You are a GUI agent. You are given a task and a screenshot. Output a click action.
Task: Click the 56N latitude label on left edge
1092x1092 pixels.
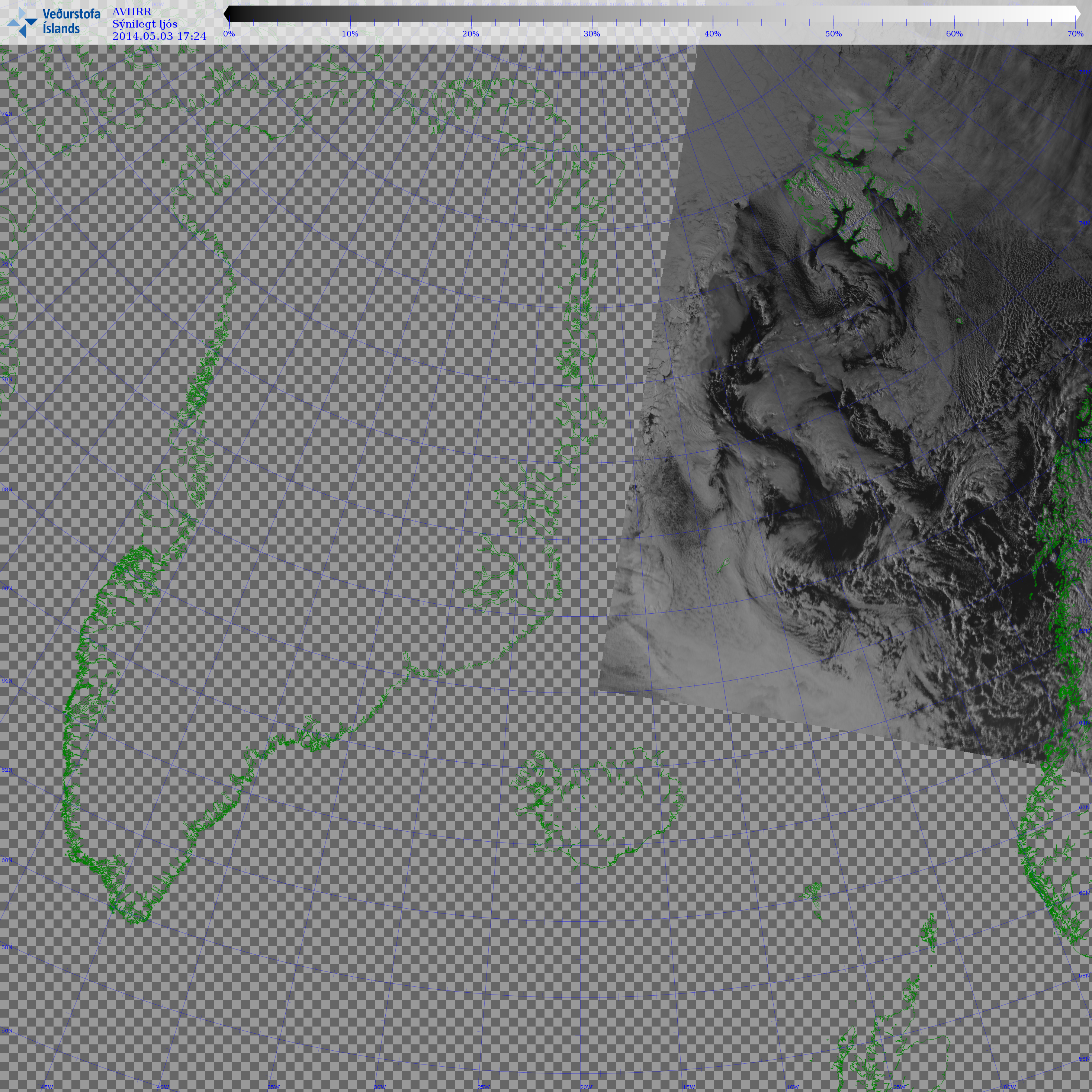tap(7, 1030)
